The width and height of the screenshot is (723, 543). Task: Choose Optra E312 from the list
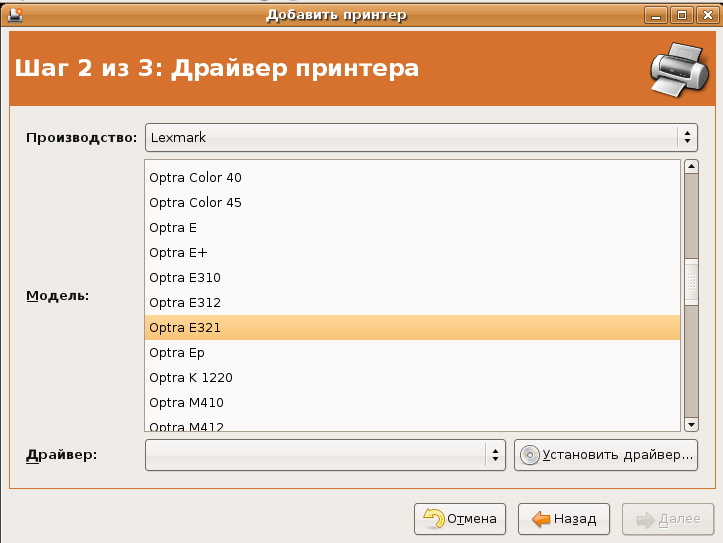tap(412, 302)
